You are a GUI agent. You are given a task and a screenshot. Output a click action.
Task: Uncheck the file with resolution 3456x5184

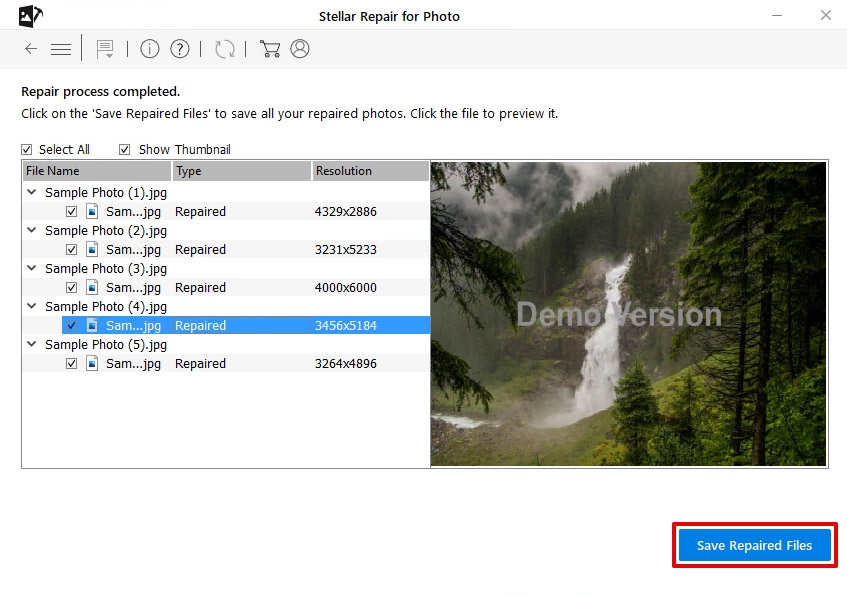coord(71,326)
